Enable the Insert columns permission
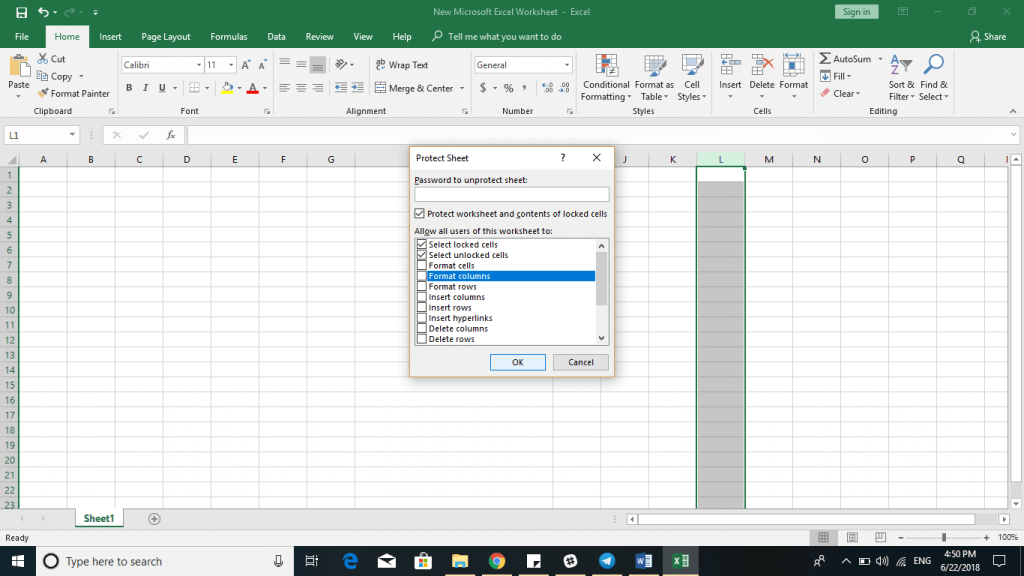The image size is (1024, 576). click(x=421, y=297)
